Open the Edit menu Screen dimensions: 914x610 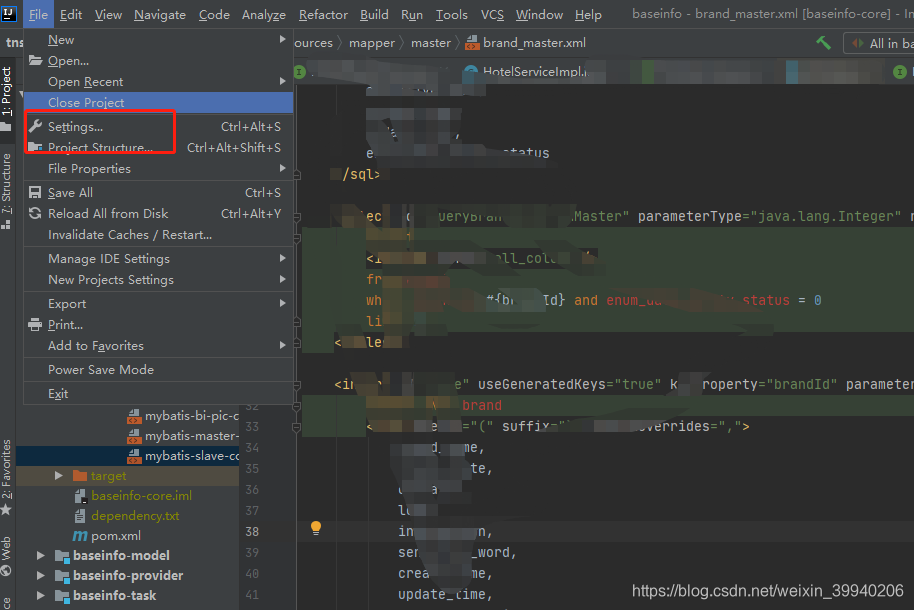[x=71, y=15]
